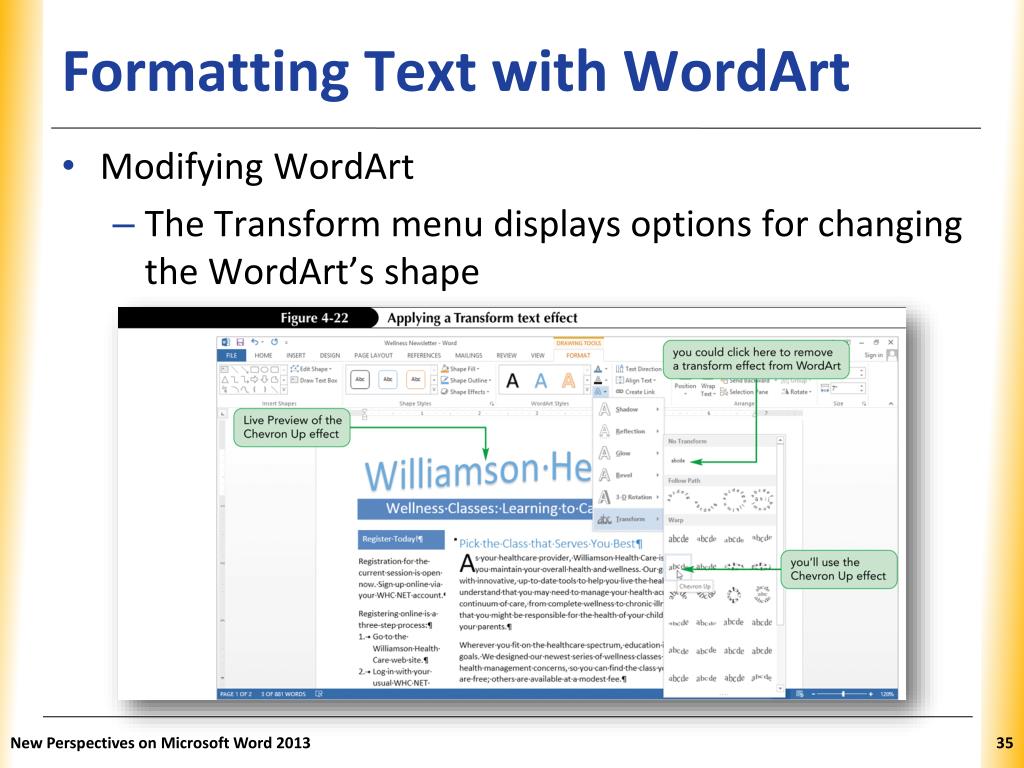The height and width of the screenshot is (768, 1024).
Task: Open the Text Direction dropdown
Action: click(639, 369)
